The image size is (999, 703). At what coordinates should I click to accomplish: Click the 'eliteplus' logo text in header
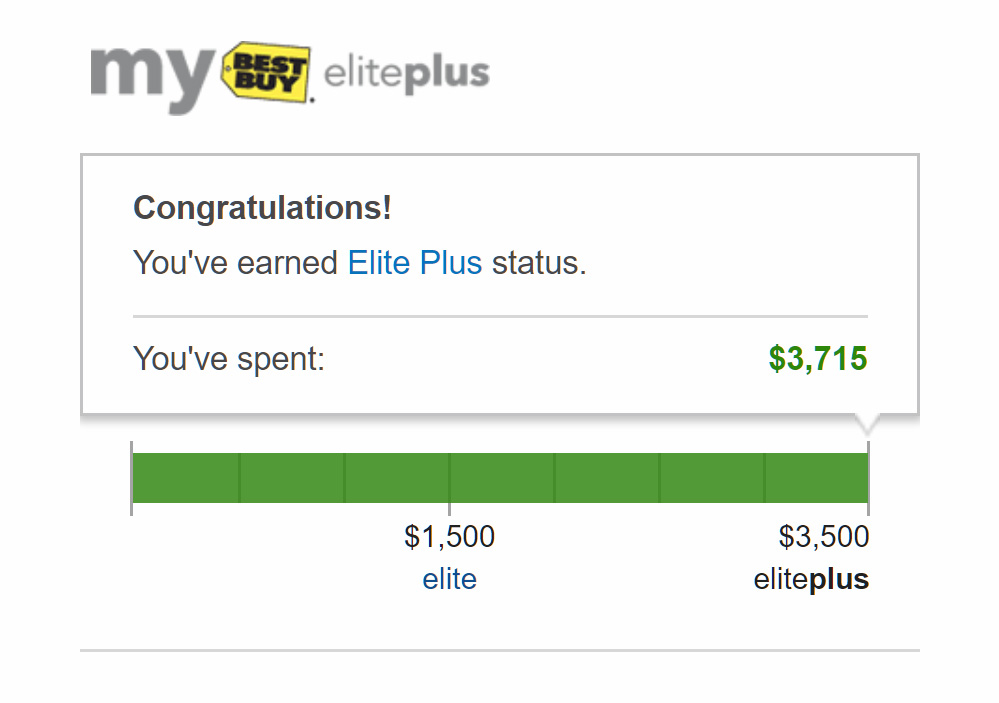point(406,73)
